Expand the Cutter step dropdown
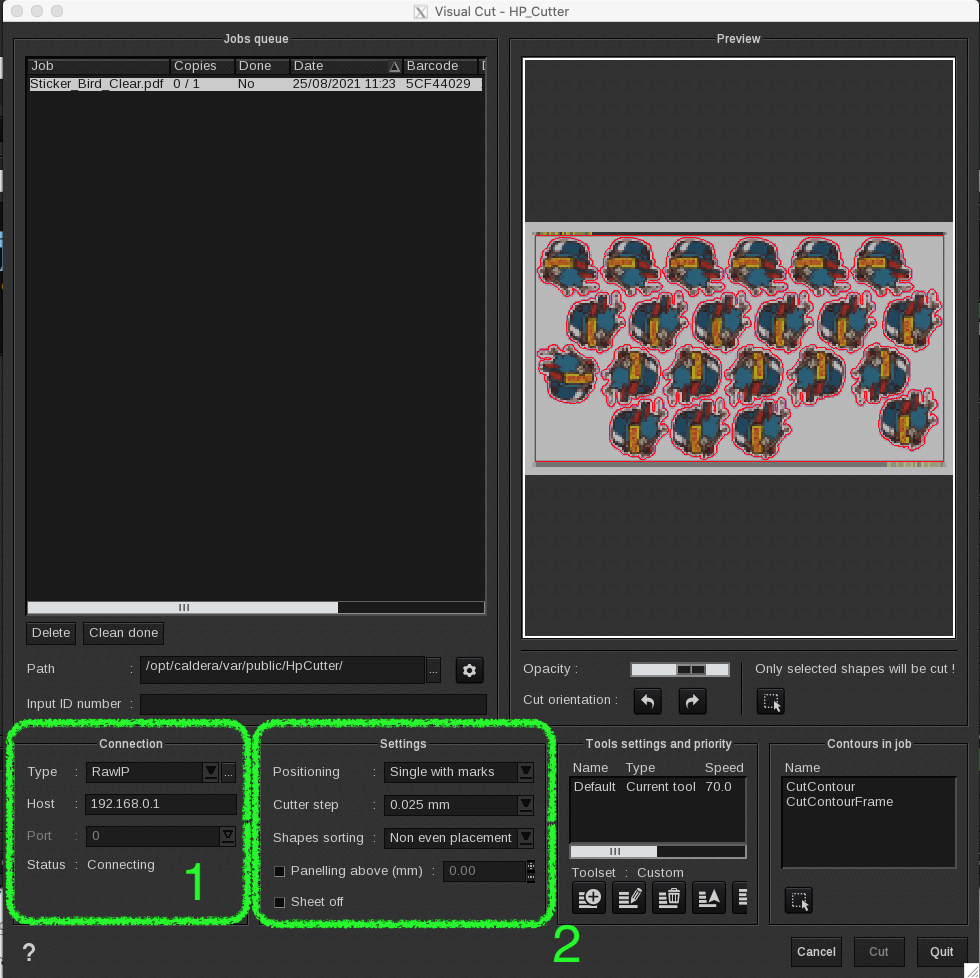The height and width of the screenshot is (978, 980). [x=525, y=805]
